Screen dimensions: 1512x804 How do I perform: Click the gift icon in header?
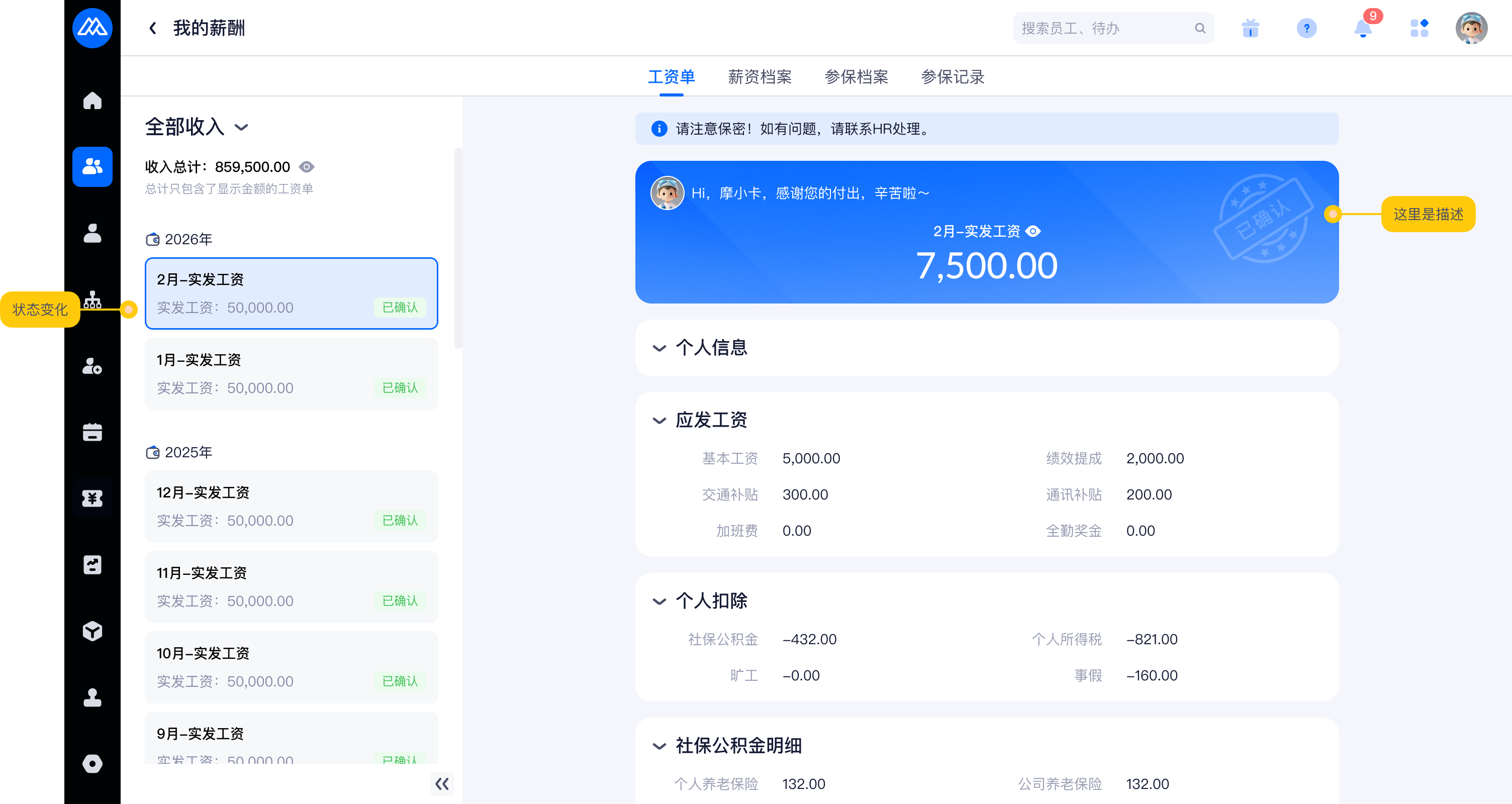[1250, 28]
